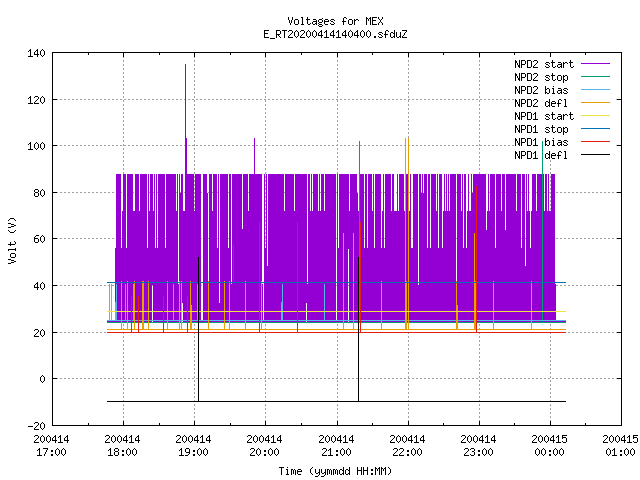Click the x-axis label 200414 23:00
Screen dimensions: 640x480
(478, 446)
